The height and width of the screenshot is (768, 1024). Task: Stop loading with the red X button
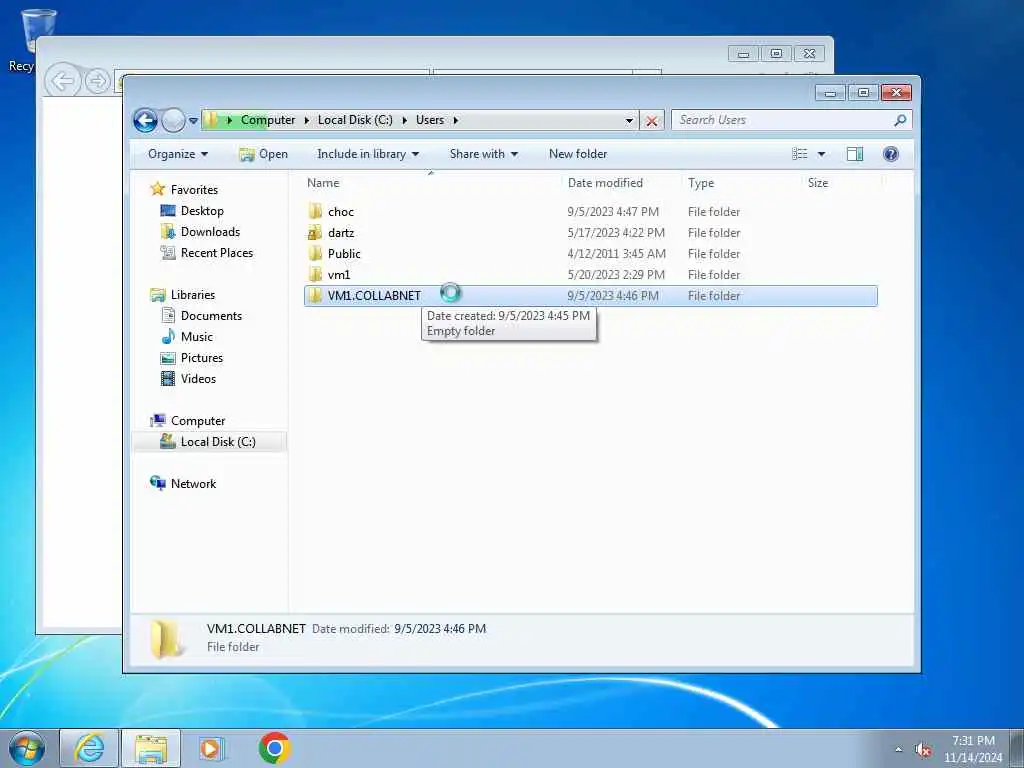click(651, 120)
